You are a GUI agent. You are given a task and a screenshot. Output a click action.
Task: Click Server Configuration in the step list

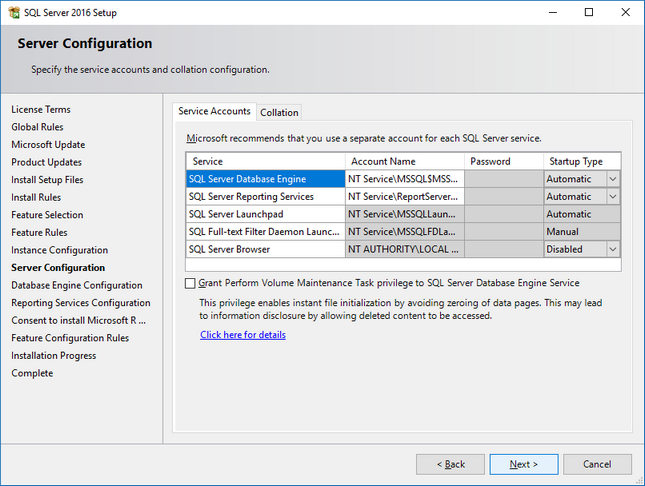pyautogui.click(x=58, y=268)
